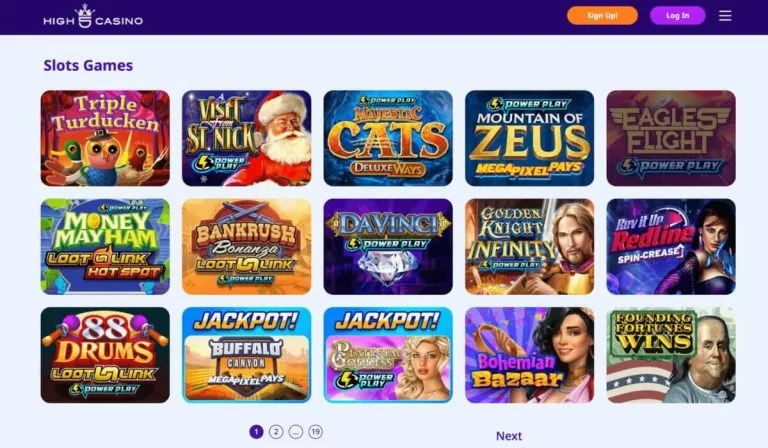768x448 pixels.
Task: Open 88 Drums Loot Link game
Action: coord(105,355)
